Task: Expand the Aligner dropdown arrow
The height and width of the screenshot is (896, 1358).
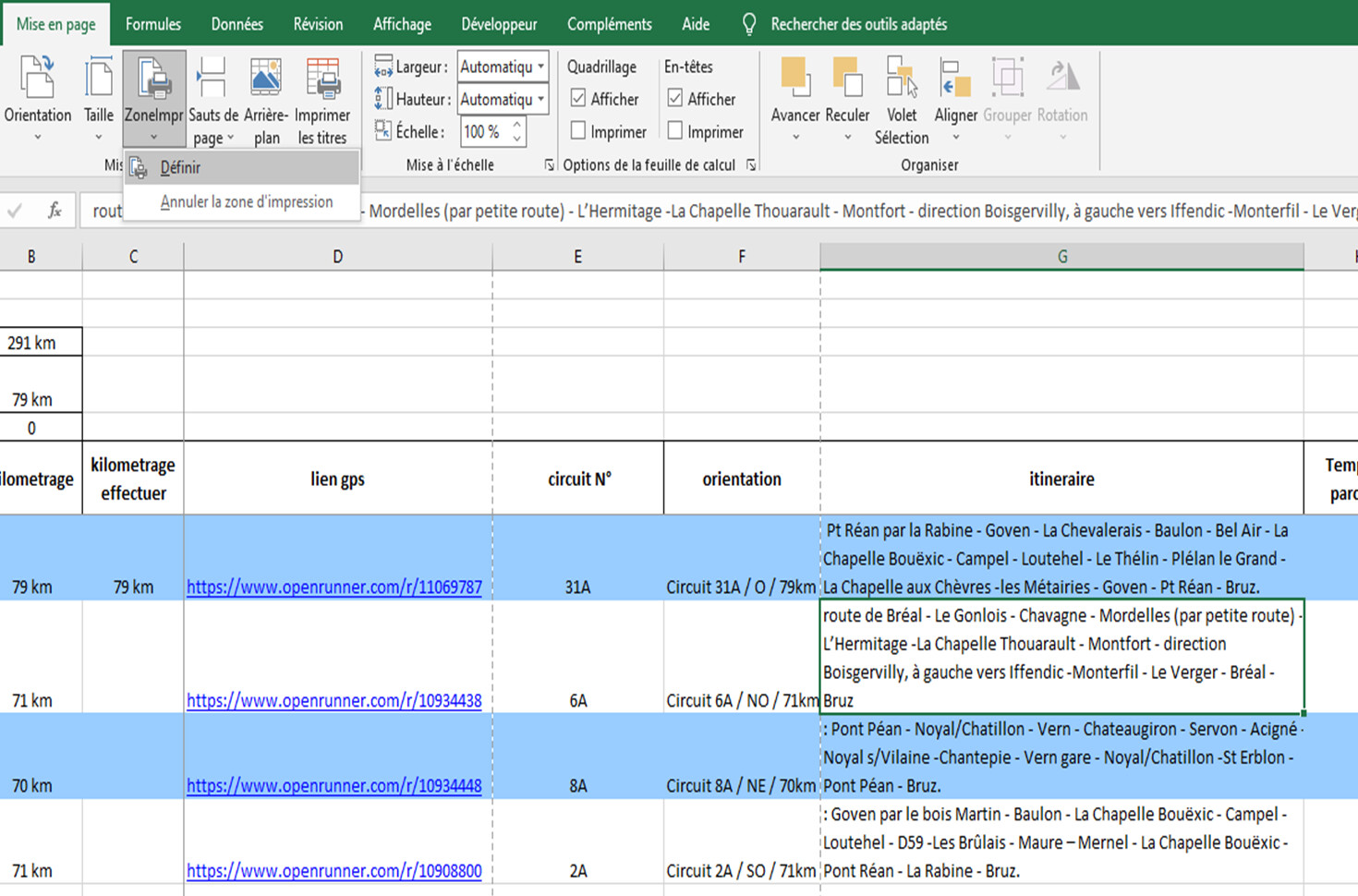Action: click(956, 138)
